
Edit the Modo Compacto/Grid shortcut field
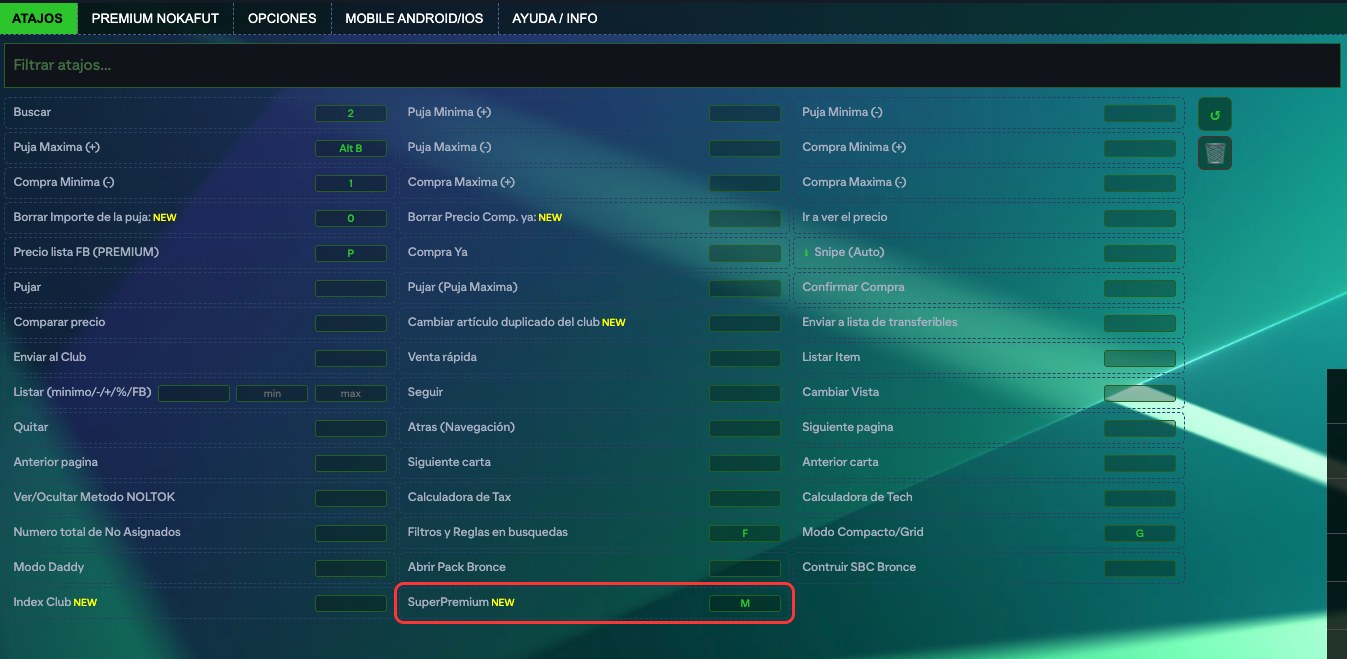[1140, 534]
